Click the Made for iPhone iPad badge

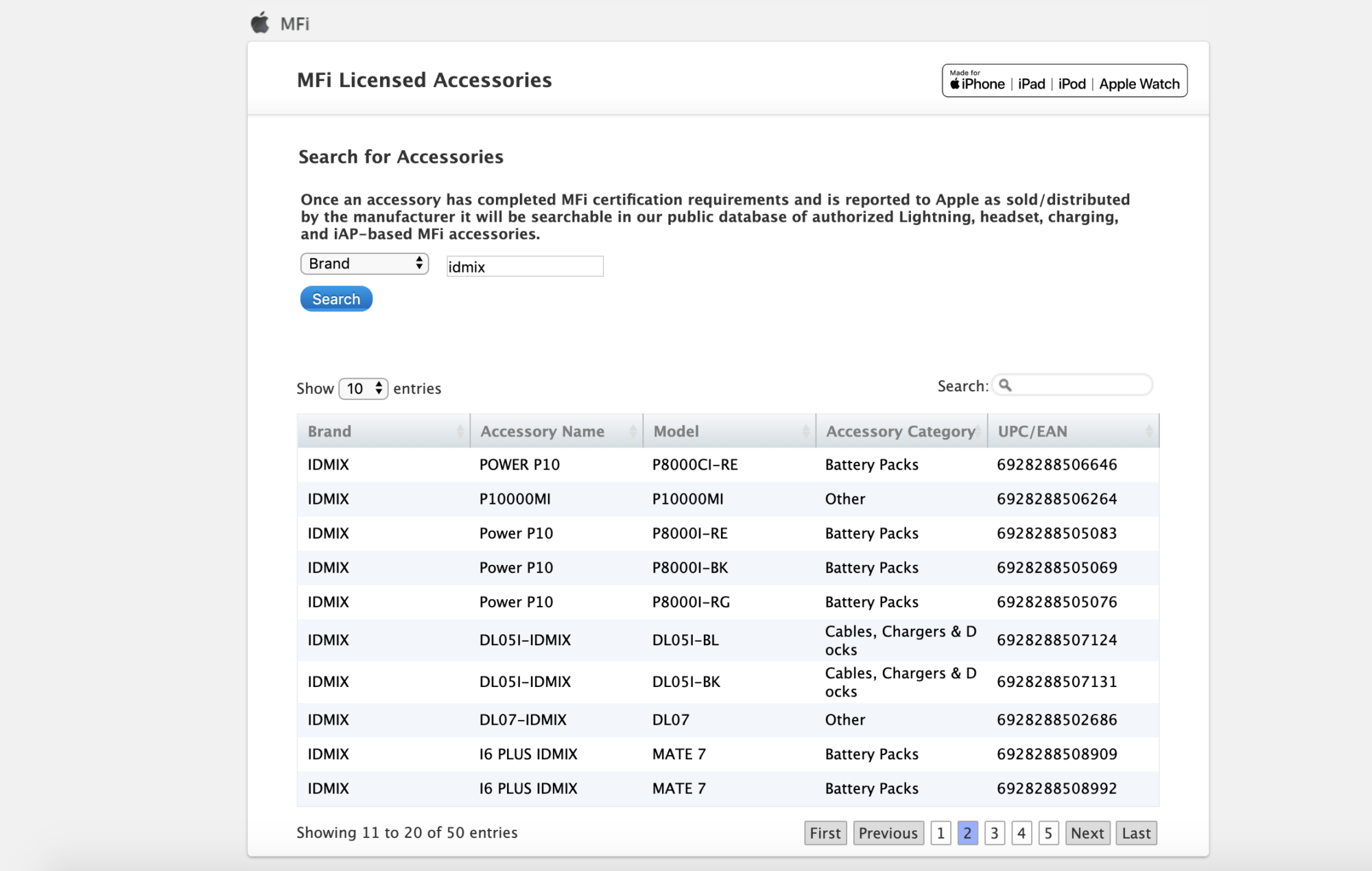point(1064,81)
